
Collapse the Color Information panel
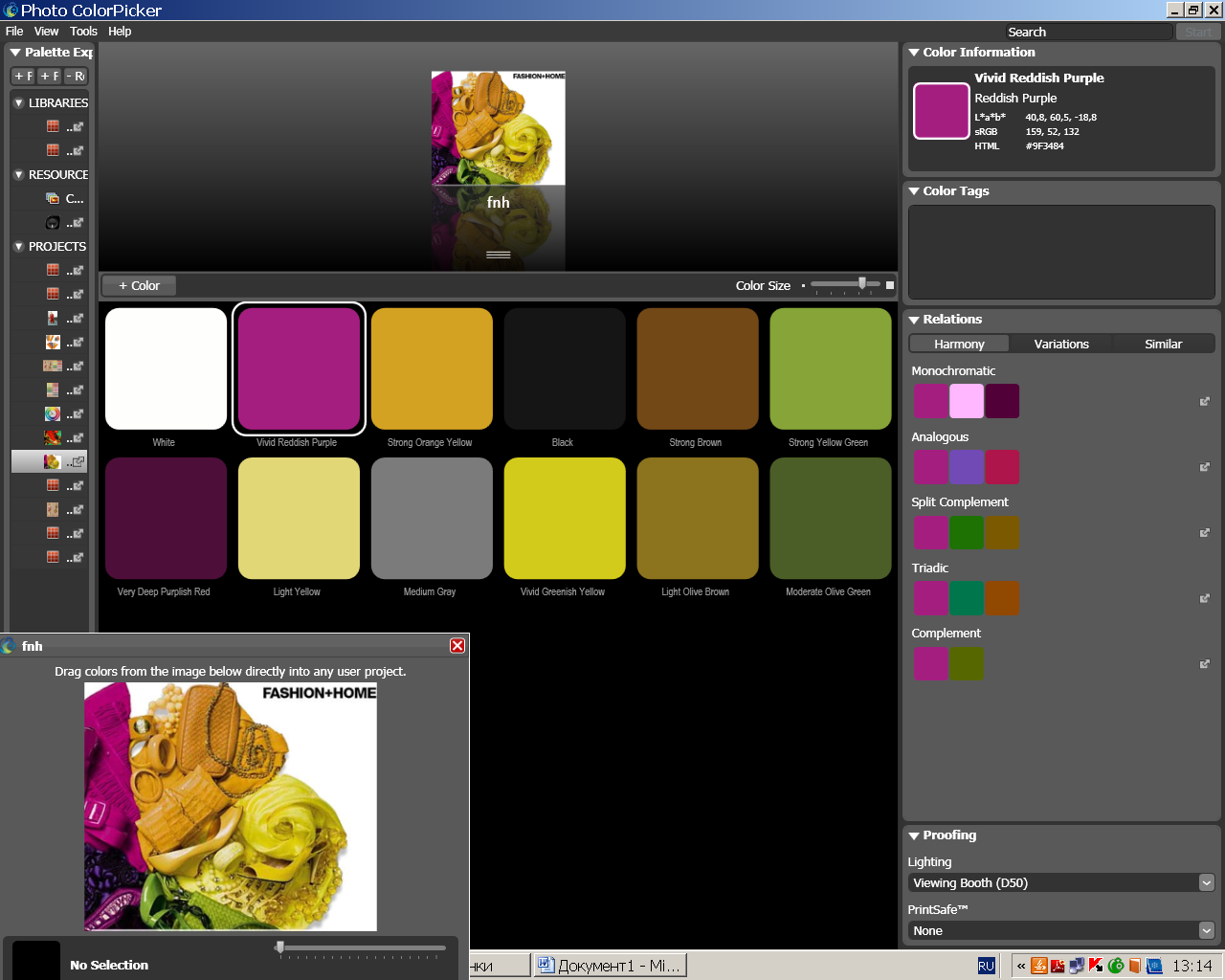coord(914,53)
